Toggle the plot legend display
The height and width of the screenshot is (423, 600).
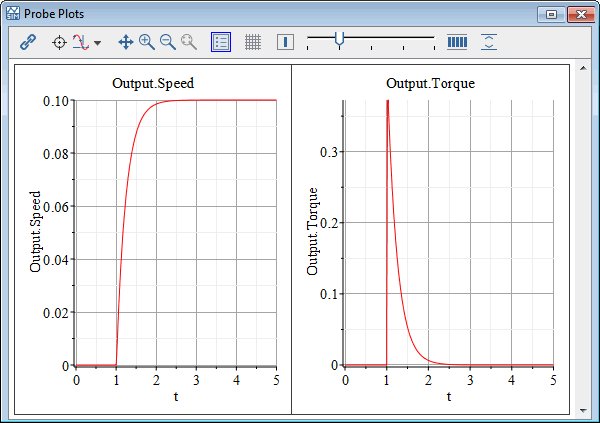point(221,42)
